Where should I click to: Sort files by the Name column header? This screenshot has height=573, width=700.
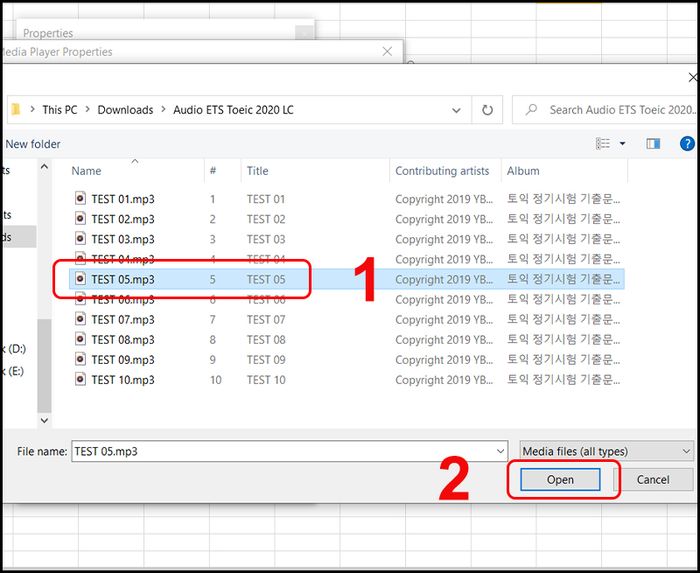click(86, 171)
